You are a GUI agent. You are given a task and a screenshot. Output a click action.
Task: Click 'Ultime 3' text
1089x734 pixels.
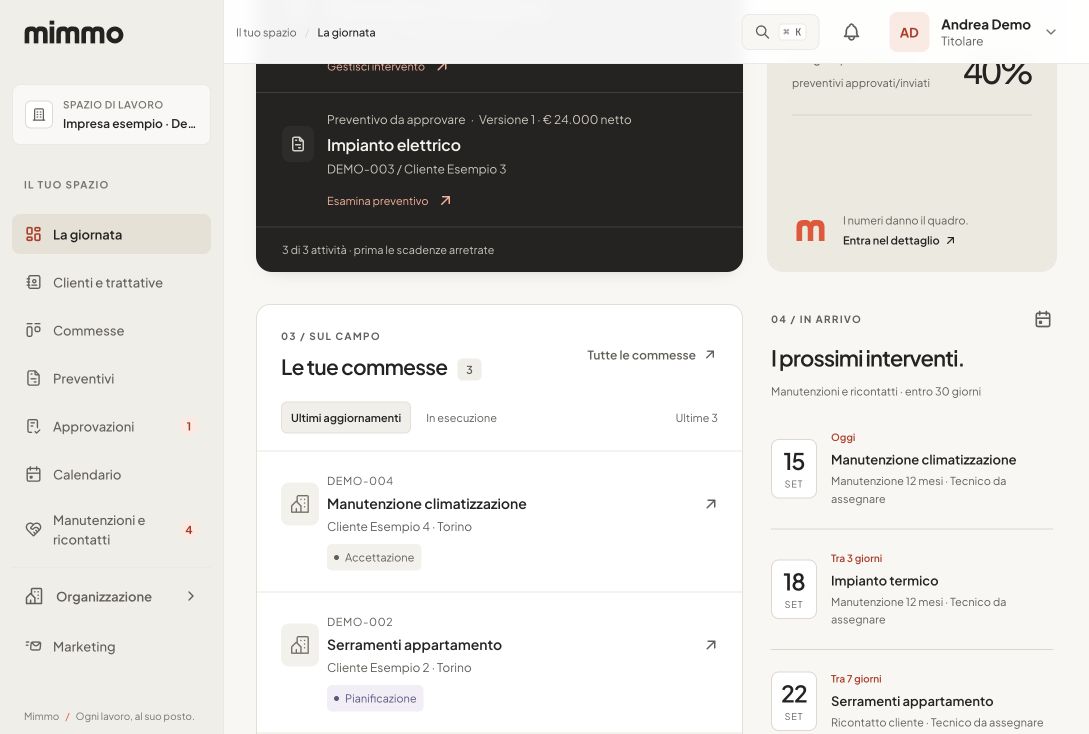tap(697, 417)
